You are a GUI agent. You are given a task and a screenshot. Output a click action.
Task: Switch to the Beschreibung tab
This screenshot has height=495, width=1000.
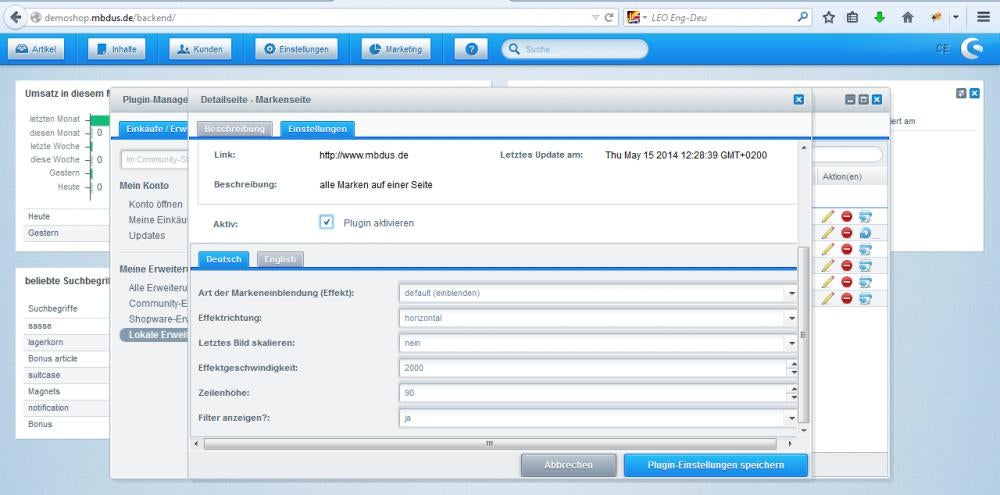(235, 129)
